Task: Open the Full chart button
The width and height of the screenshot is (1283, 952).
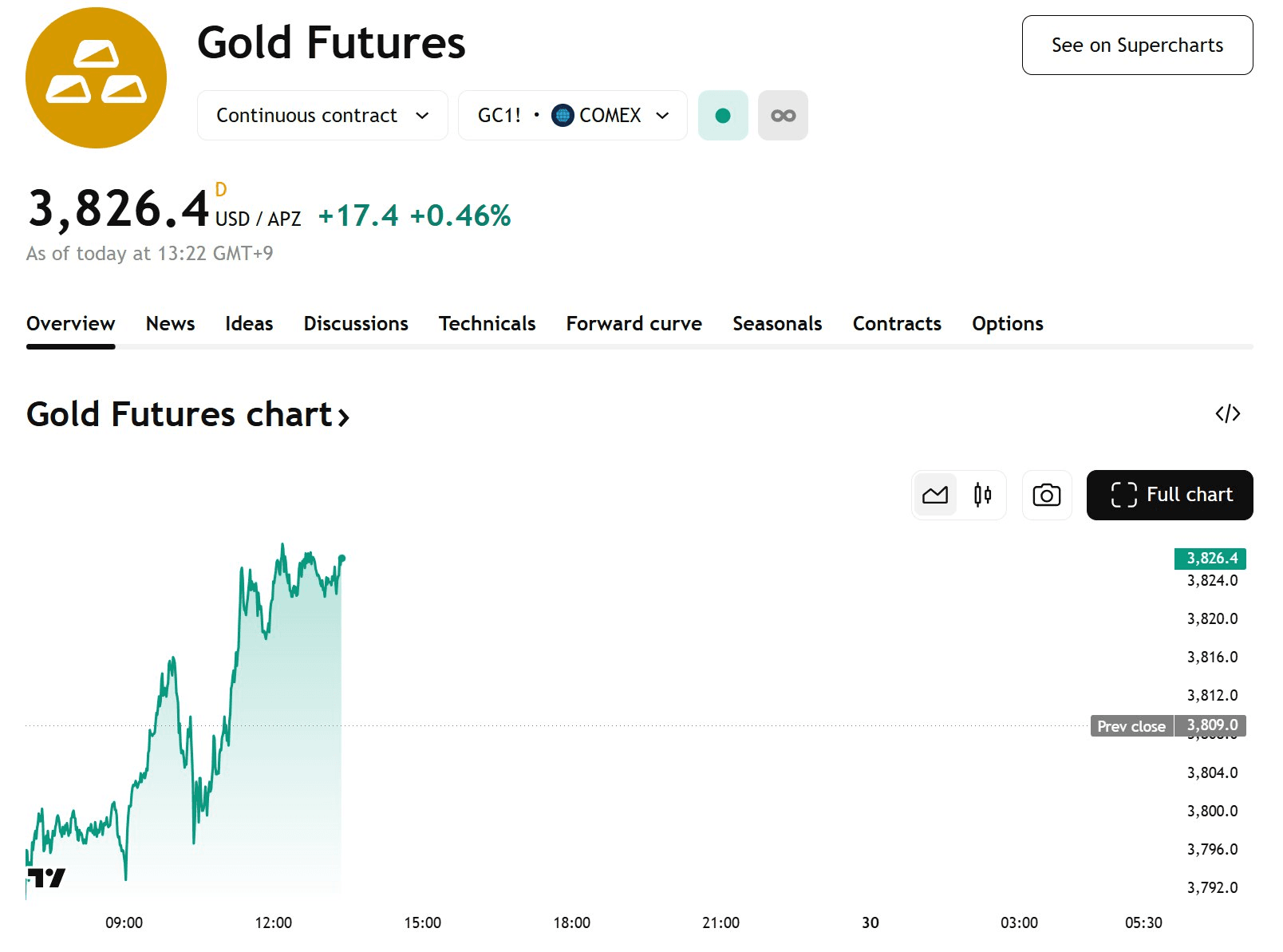Action: (x=1169, y=495)
